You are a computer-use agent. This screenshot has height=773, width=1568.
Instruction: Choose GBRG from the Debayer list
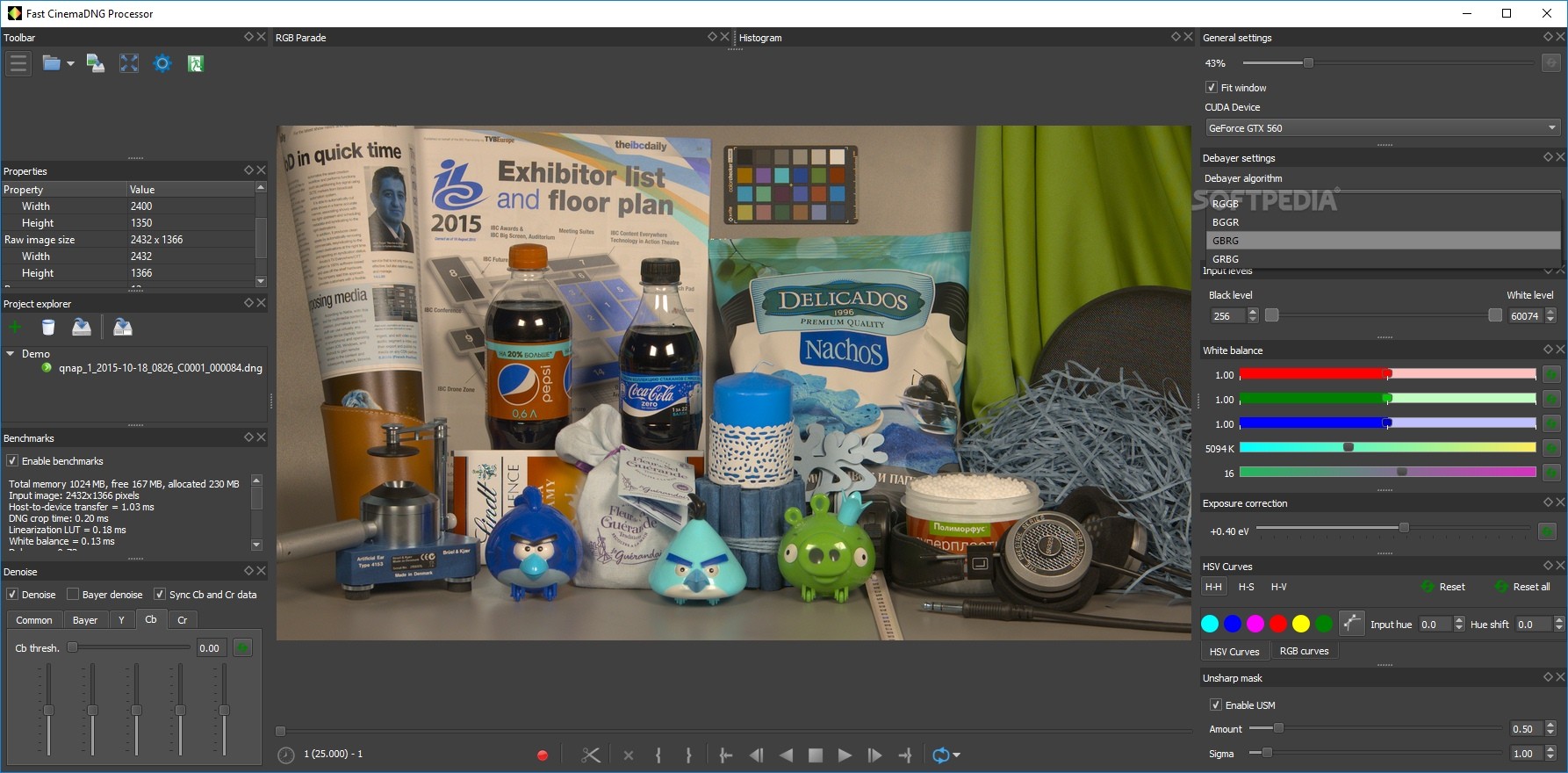point(1384,241)
